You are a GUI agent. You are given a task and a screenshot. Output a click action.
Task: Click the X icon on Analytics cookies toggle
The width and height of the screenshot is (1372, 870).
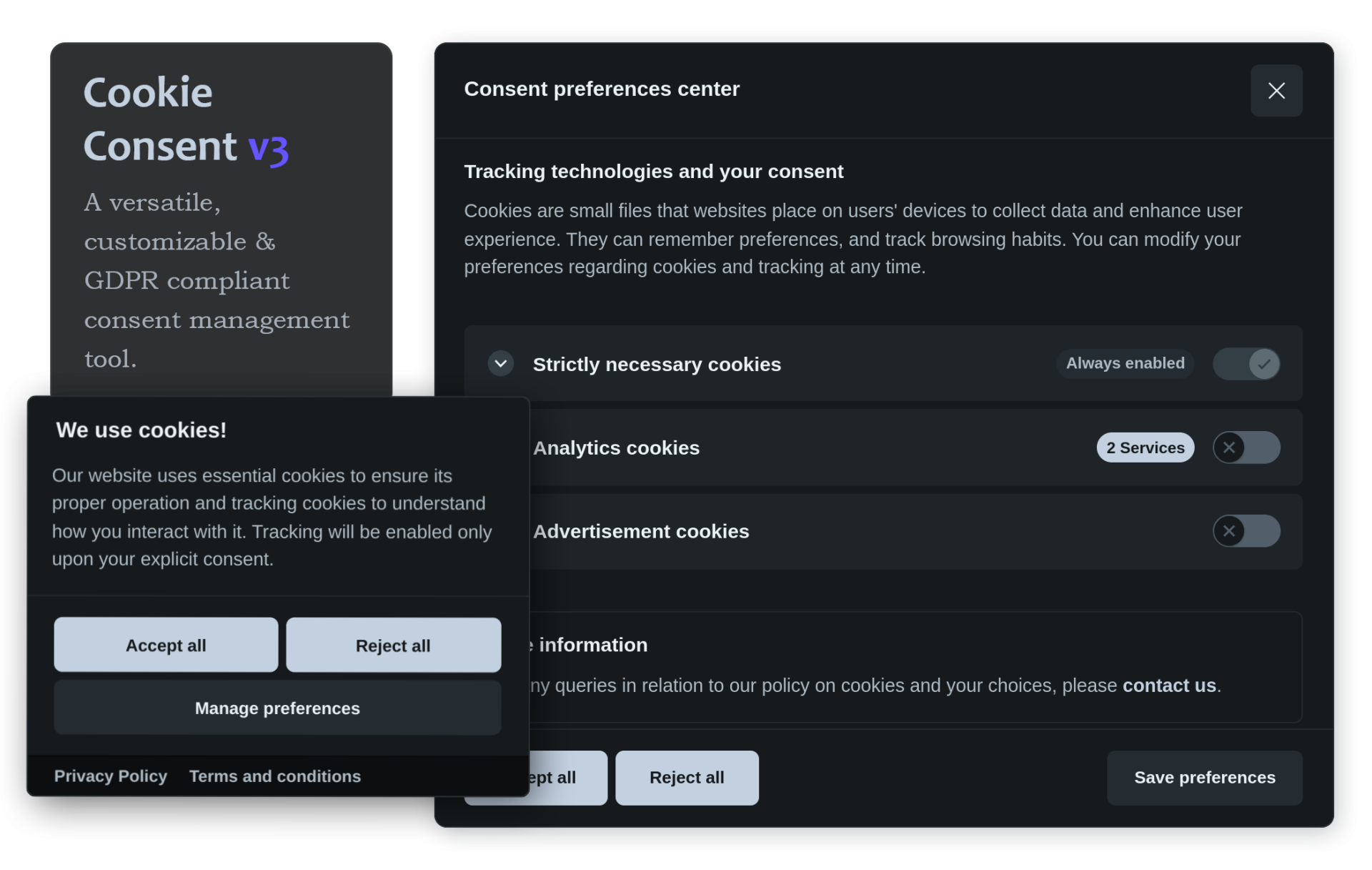pyautogui.click(x=1230, y=447)
